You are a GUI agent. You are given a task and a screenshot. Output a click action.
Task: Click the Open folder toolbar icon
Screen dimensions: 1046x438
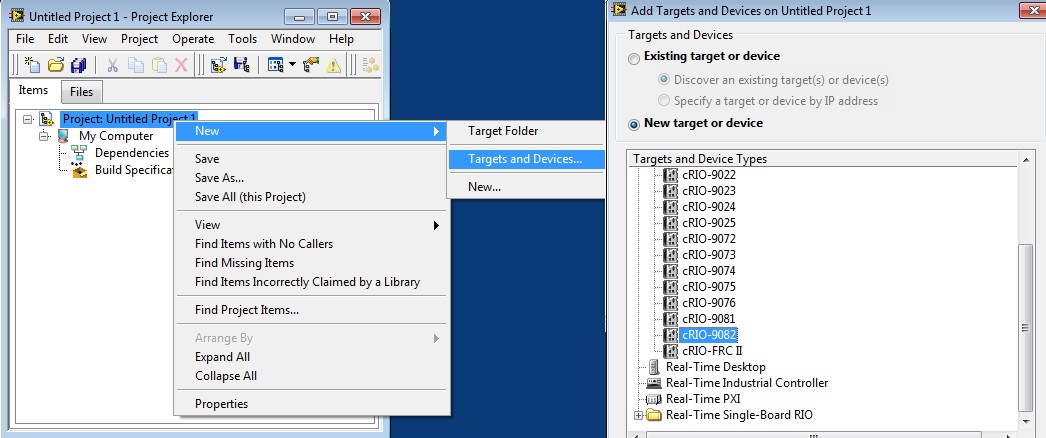(56, 65)
